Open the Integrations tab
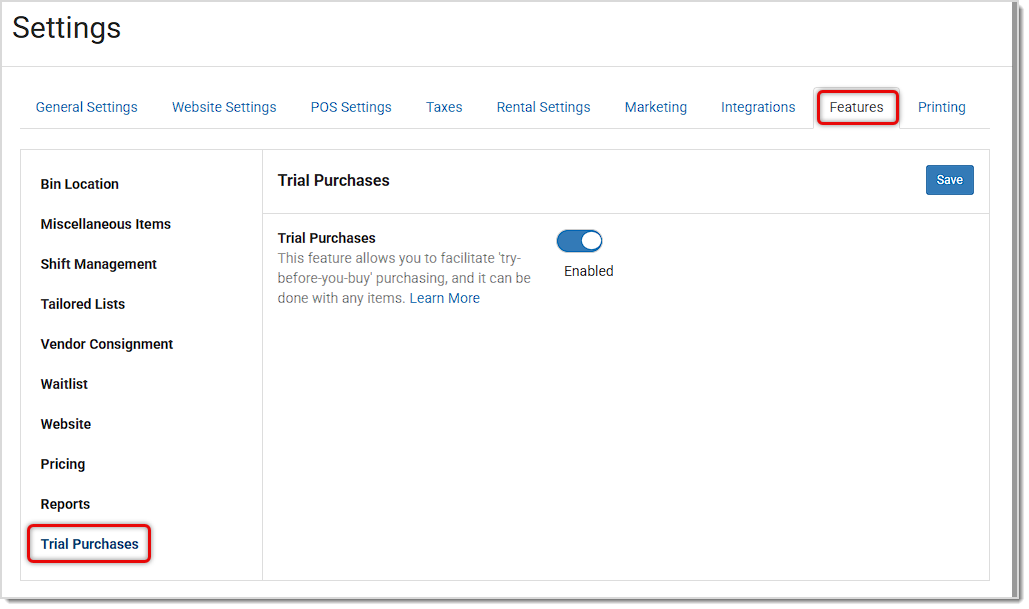Screen dimensions: 1029x609 click(758, 107)
